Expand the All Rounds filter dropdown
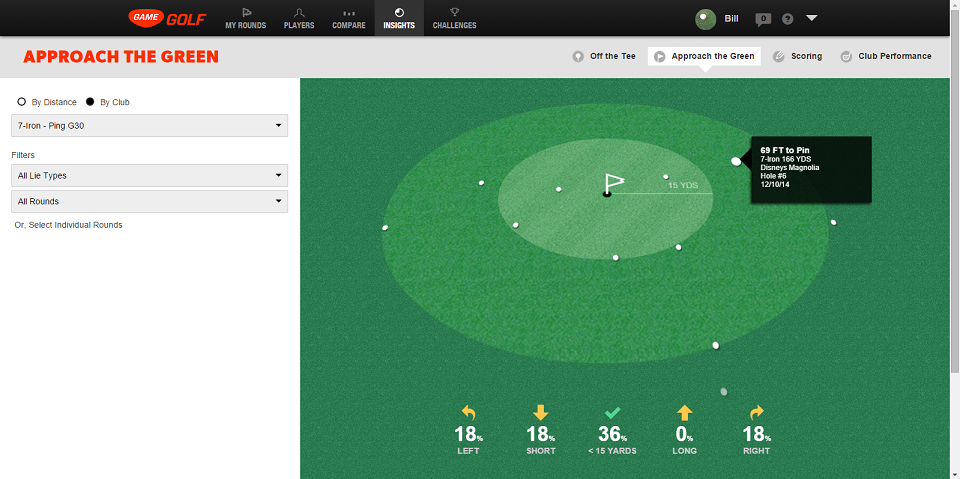 149,201
